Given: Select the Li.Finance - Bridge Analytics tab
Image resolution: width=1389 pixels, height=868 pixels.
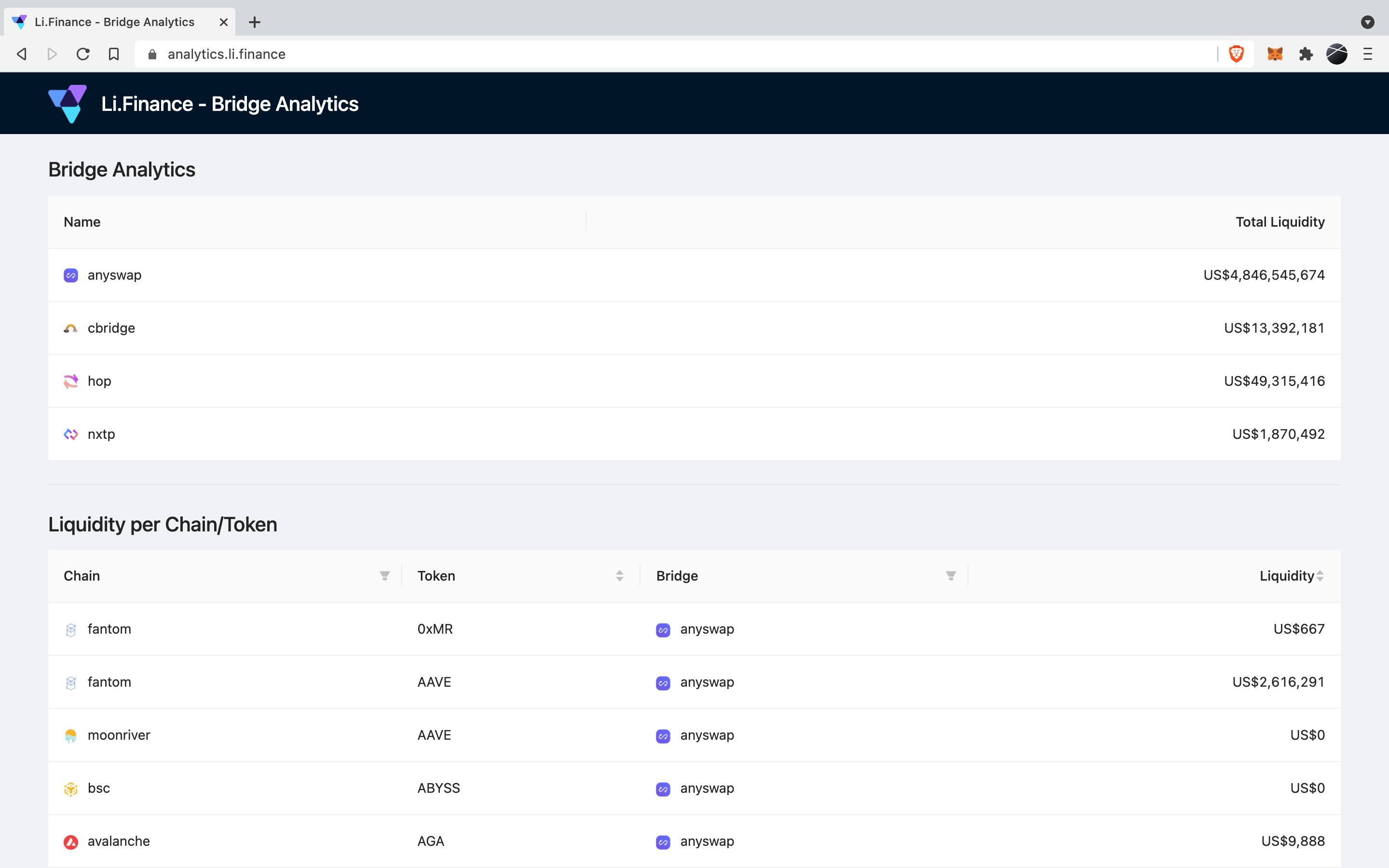Looking at the screenshot, I should [x=120, y=22].
